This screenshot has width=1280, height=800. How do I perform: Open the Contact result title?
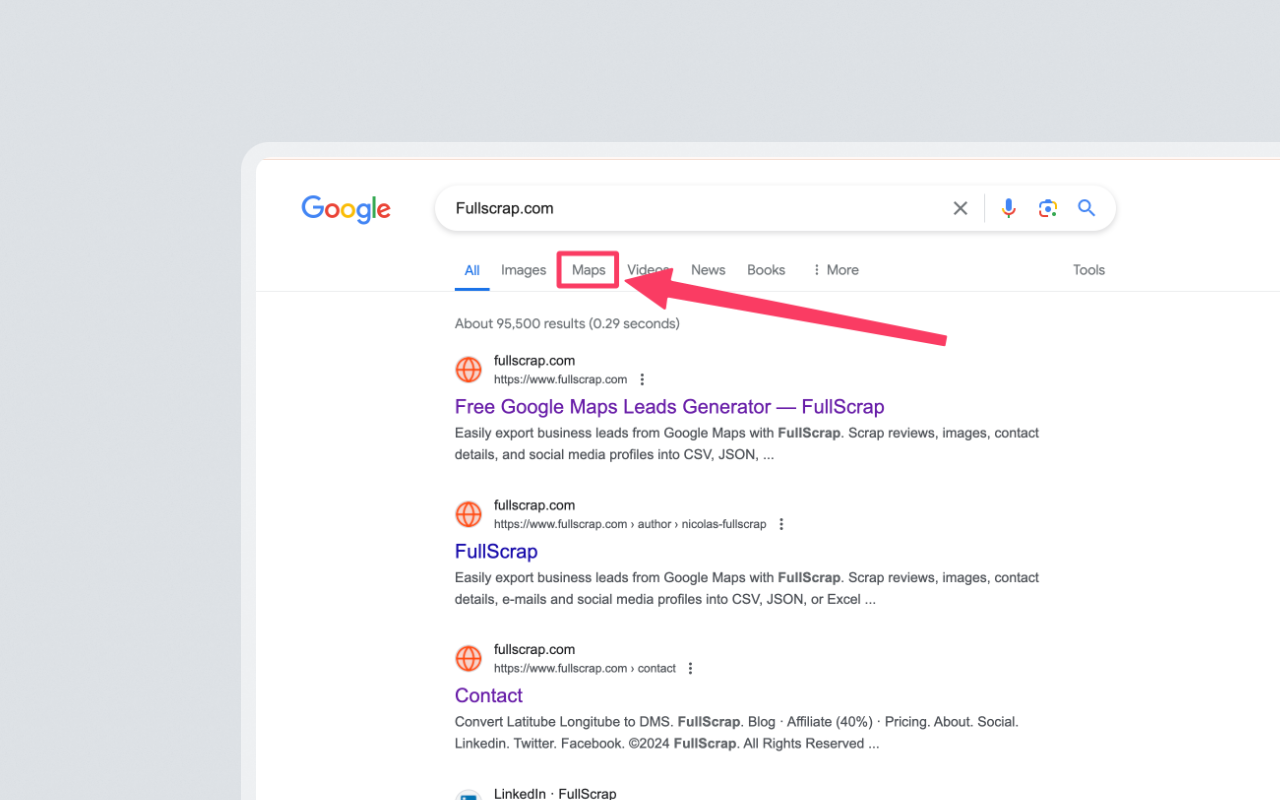[x=489, y=695]
